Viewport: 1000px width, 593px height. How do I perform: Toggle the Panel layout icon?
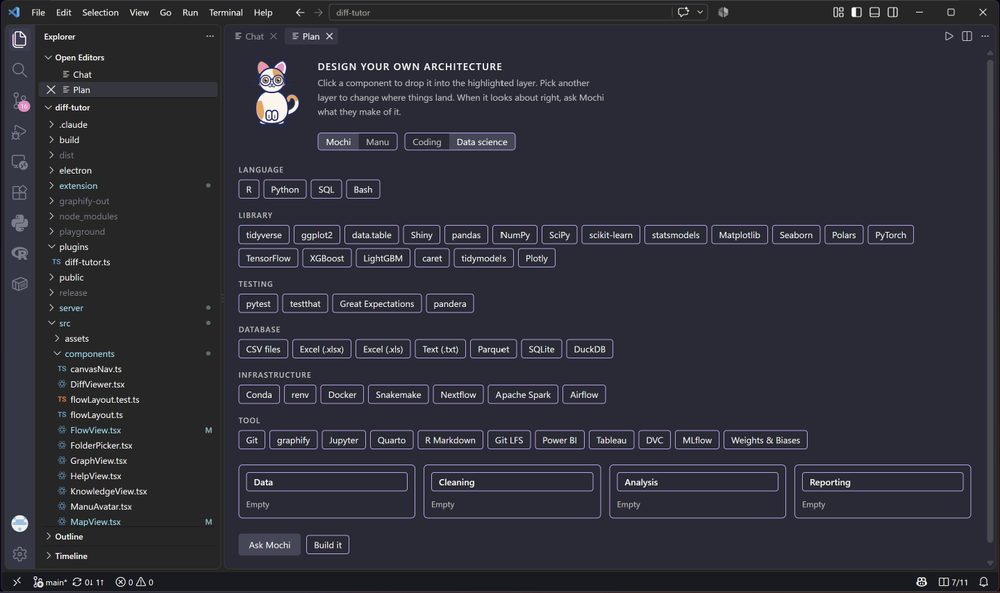tap(874, 12)
